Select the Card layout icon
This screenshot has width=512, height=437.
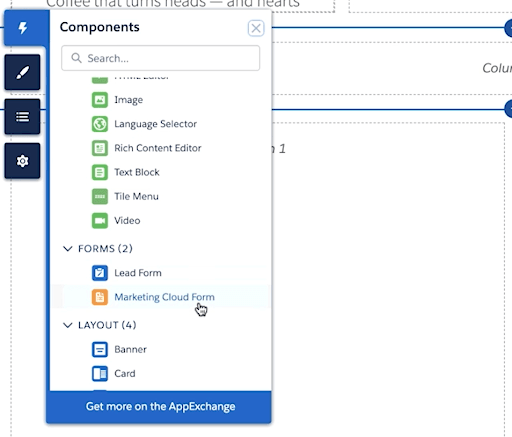(x=100, y=374)
